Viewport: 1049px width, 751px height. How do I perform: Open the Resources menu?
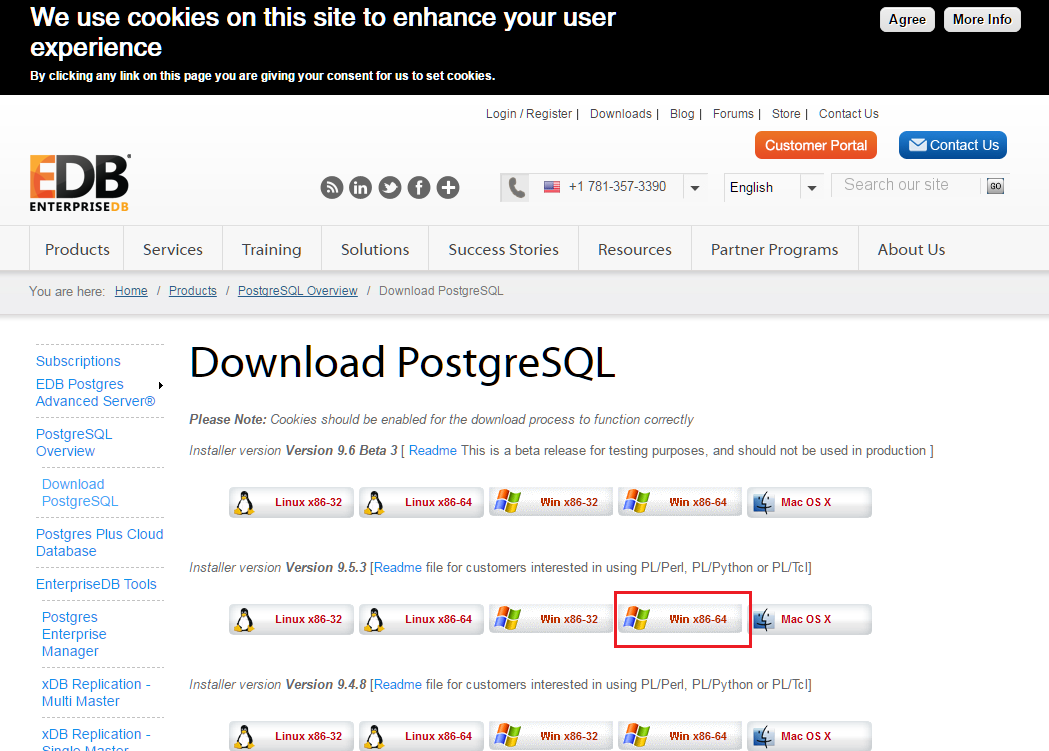pos(635,249)
